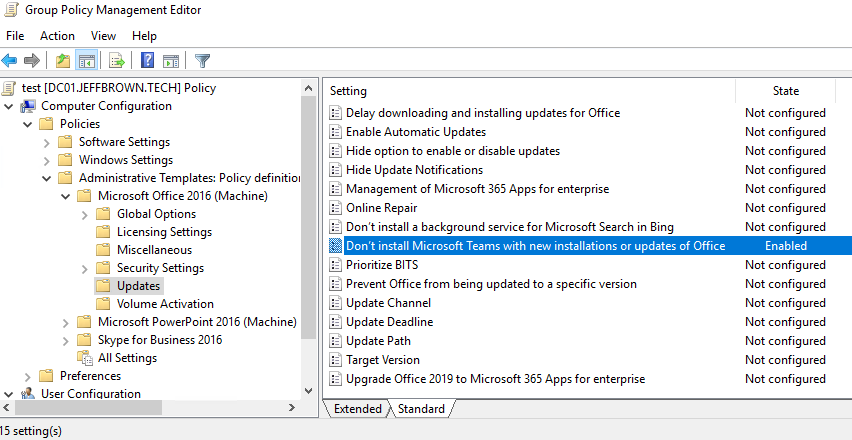The width and height of the screenshot is (852, 440).
Task: Click policy icon beside Prioritize BITS
Action: tap(336, 265)
